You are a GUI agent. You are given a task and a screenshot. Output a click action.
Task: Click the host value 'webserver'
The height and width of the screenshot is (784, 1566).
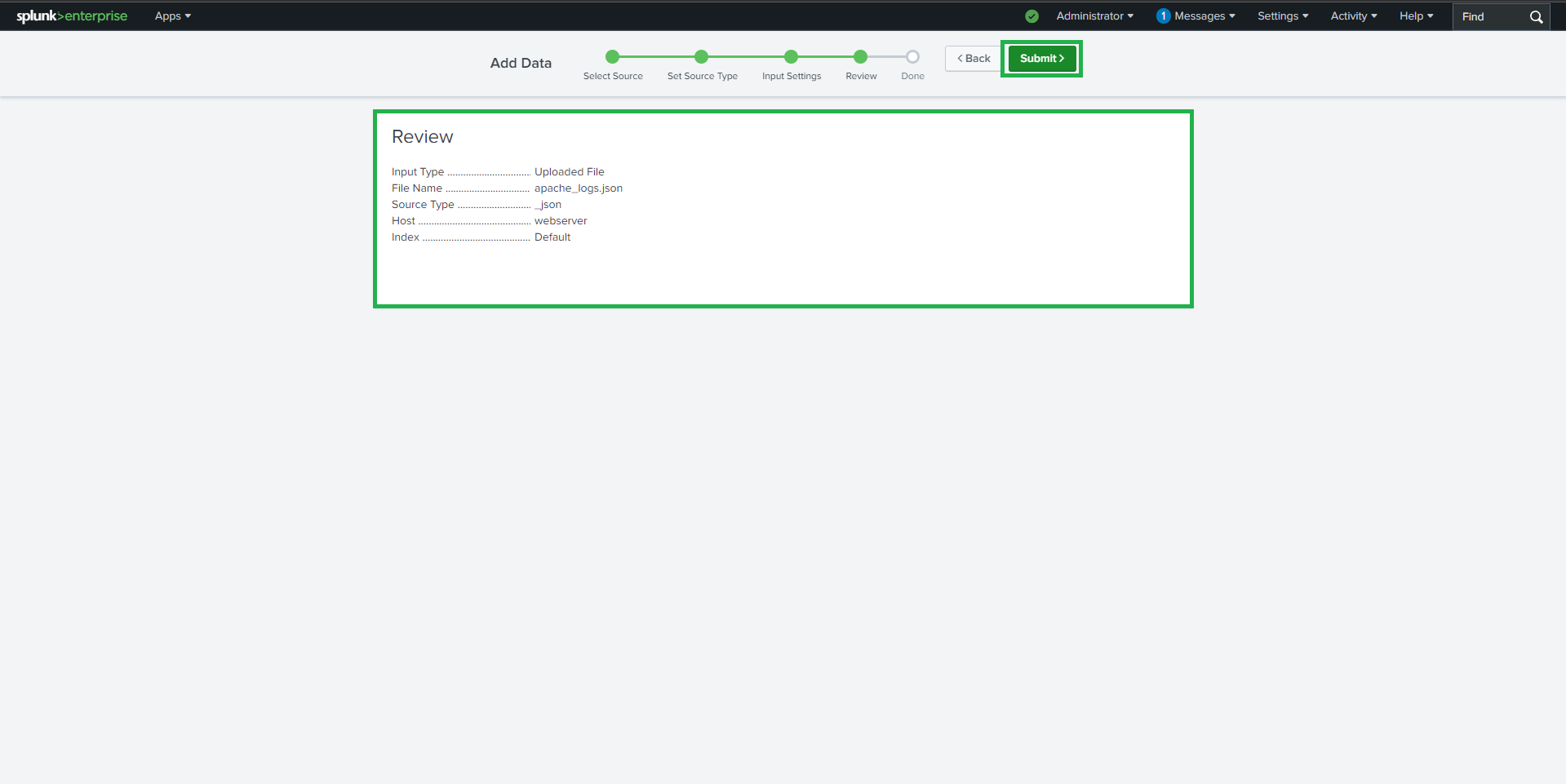click(x=561, y=221)
